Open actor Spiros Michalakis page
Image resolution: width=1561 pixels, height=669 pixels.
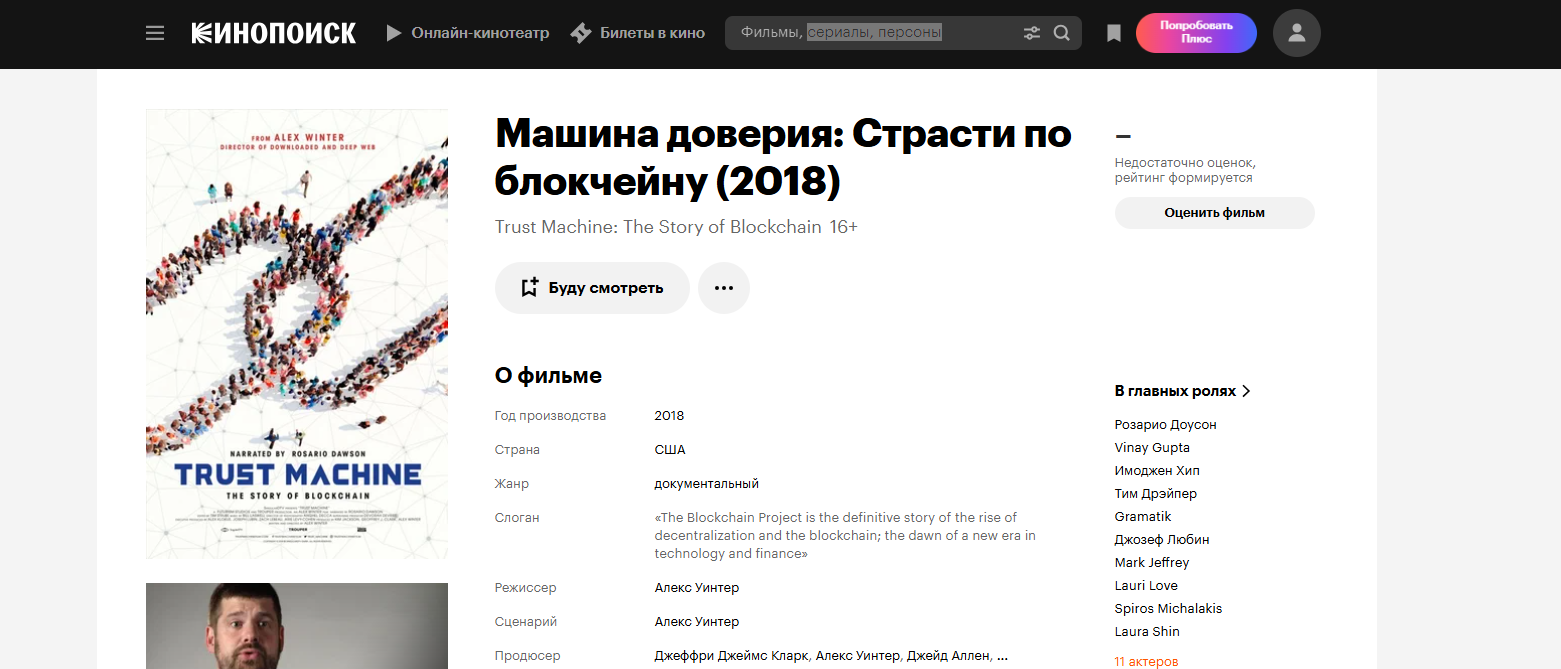click(x=1168, y=609)
